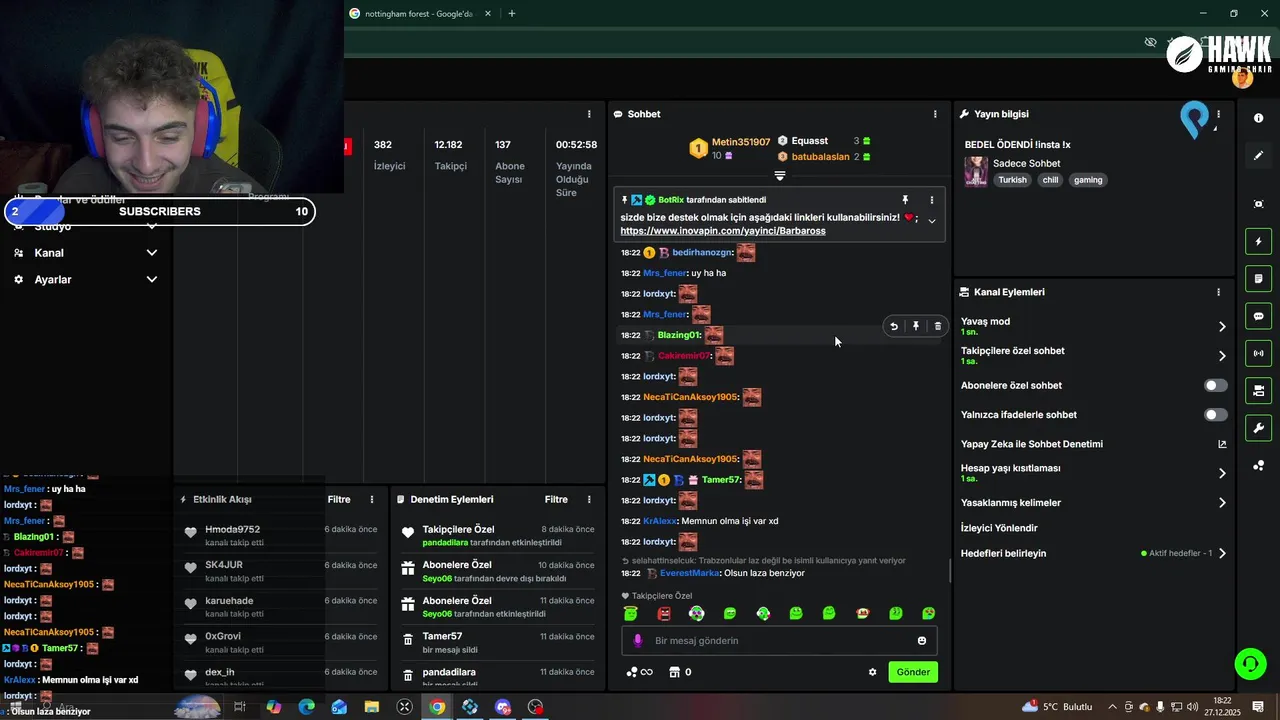Viewport: 1280px width, 720px height.
Task: Open the info icon in right sidebar
Action: pos(1258,118)
